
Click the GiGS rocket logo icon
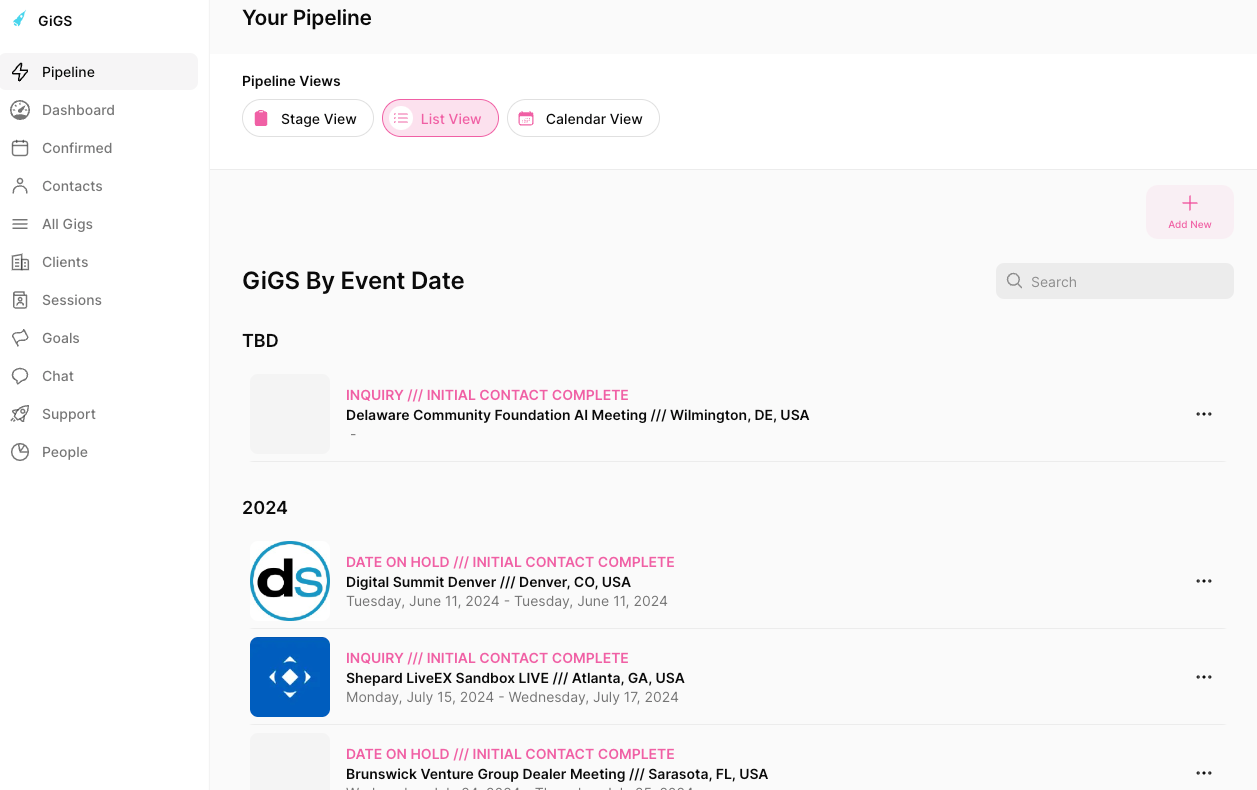coord(19,20)
